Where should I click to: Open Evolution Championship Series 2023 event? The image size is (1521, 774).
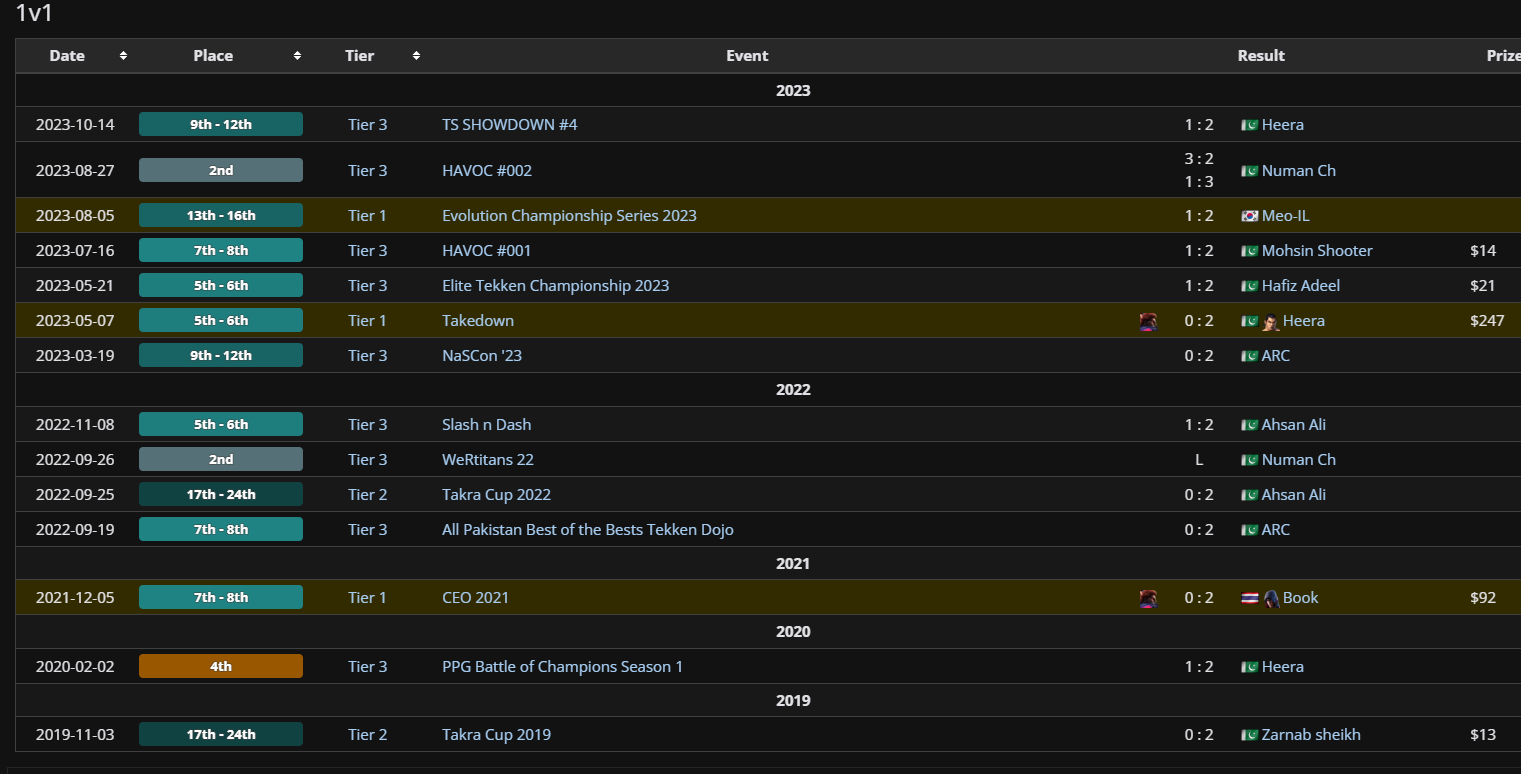(x=569, y=216)
